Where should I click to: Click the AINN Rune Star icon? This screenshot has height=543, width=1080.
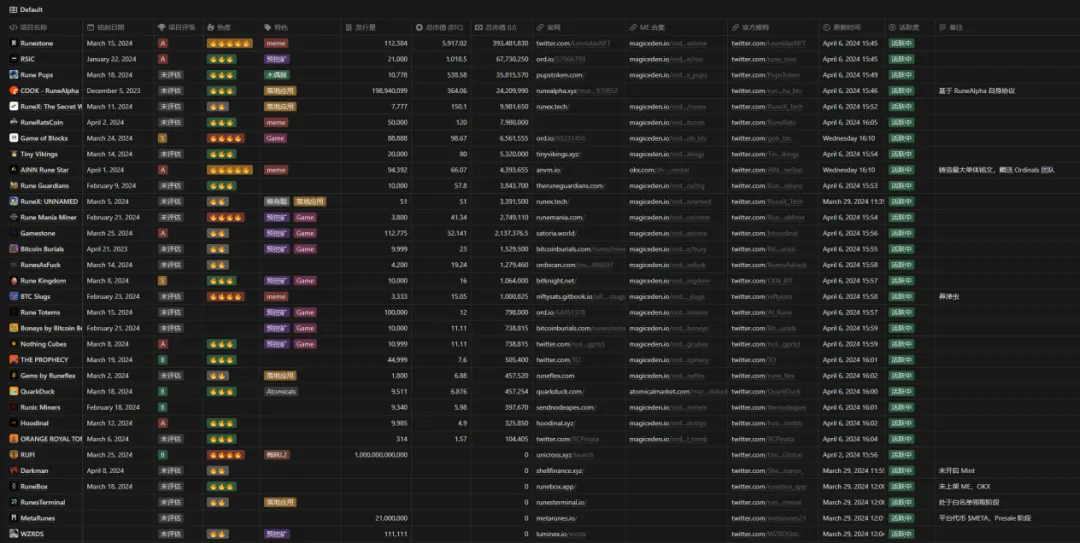(14, 170)
